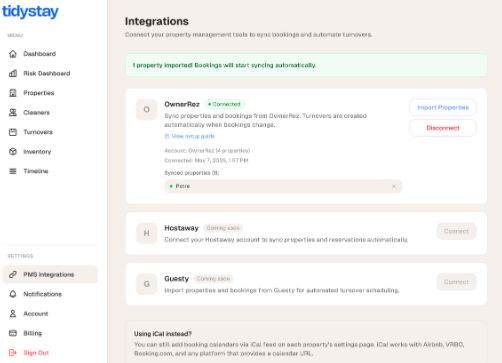Click the Guesty integration title
Image resolution: width=502 pixels, height=363 pixels.
(x=177, y=279)
